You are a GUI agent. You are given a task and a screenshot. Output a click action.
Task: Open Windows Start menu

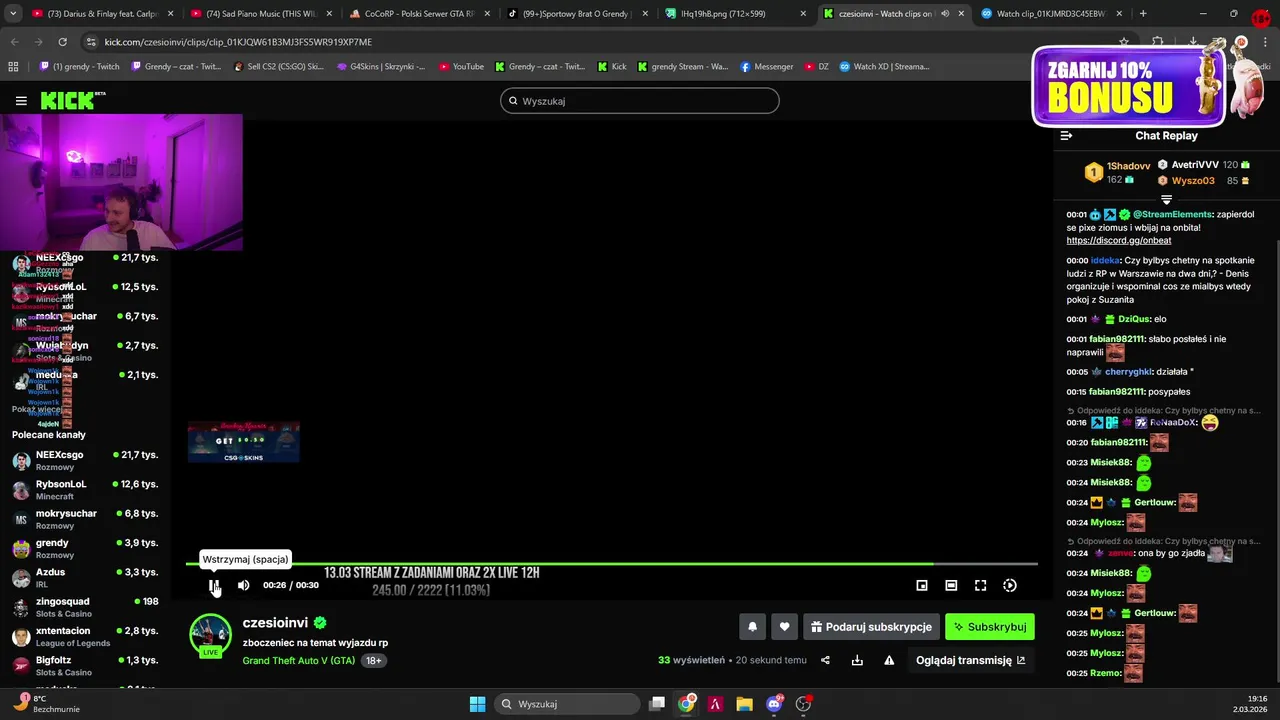[x=478, y=704]
